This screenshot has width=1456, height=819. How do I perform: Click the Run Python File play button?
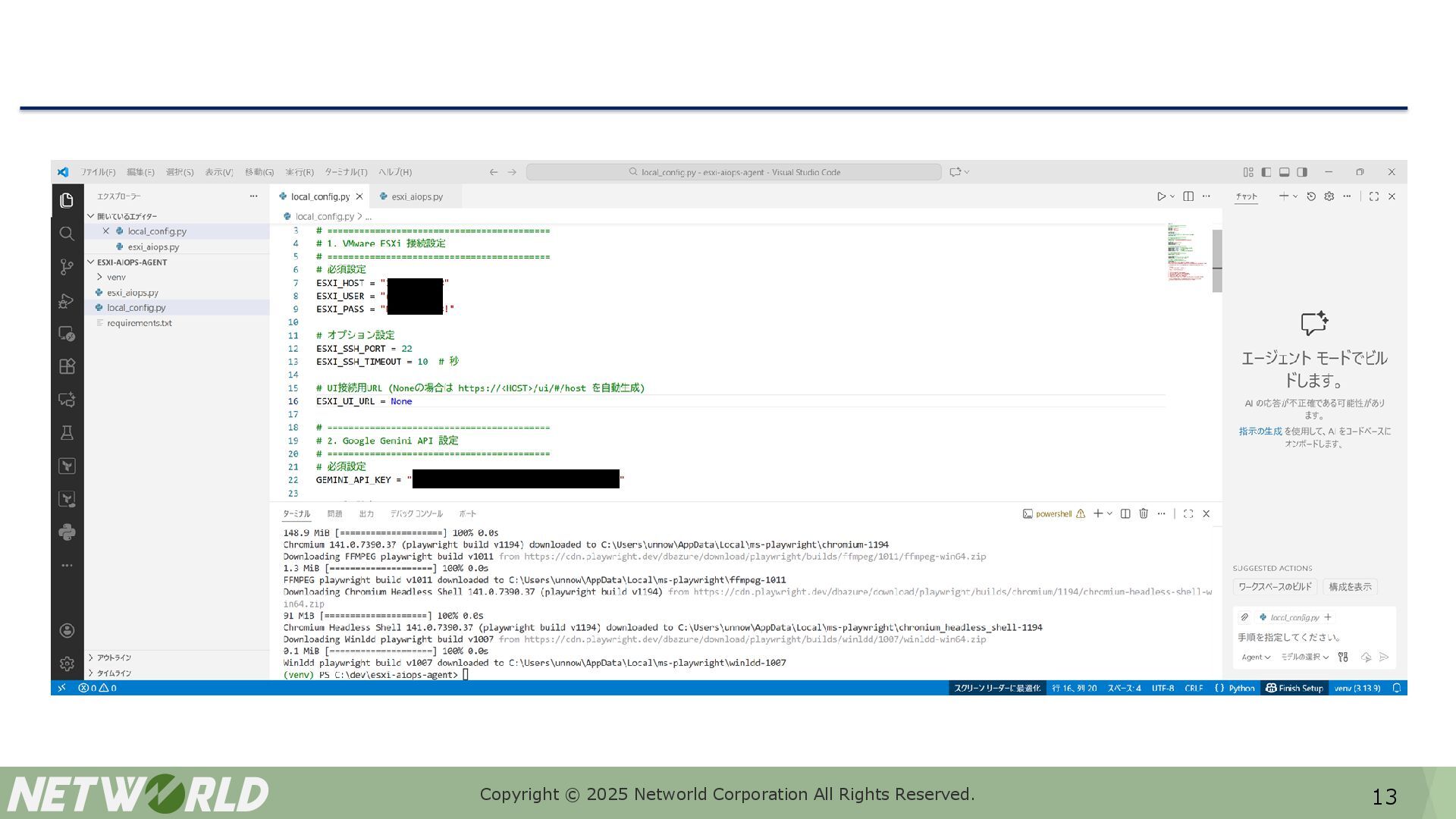click(1160, 196)
